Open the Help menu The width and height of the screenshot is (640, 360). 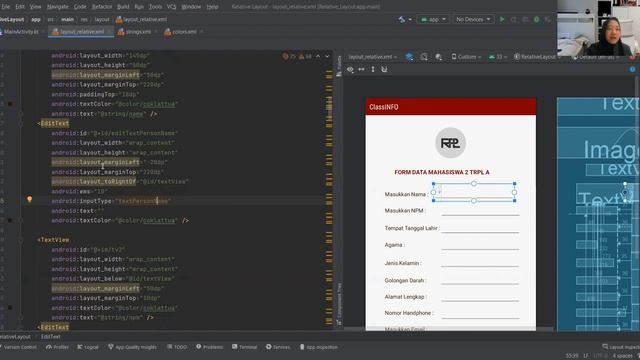(x=212, y=7)
